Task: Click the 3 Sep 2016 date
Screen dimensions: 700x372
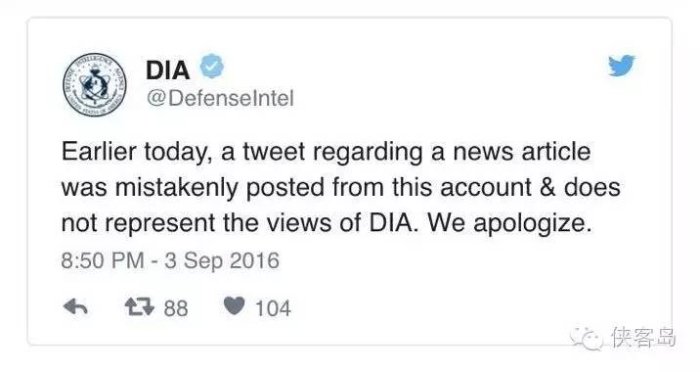Action: 222,260
